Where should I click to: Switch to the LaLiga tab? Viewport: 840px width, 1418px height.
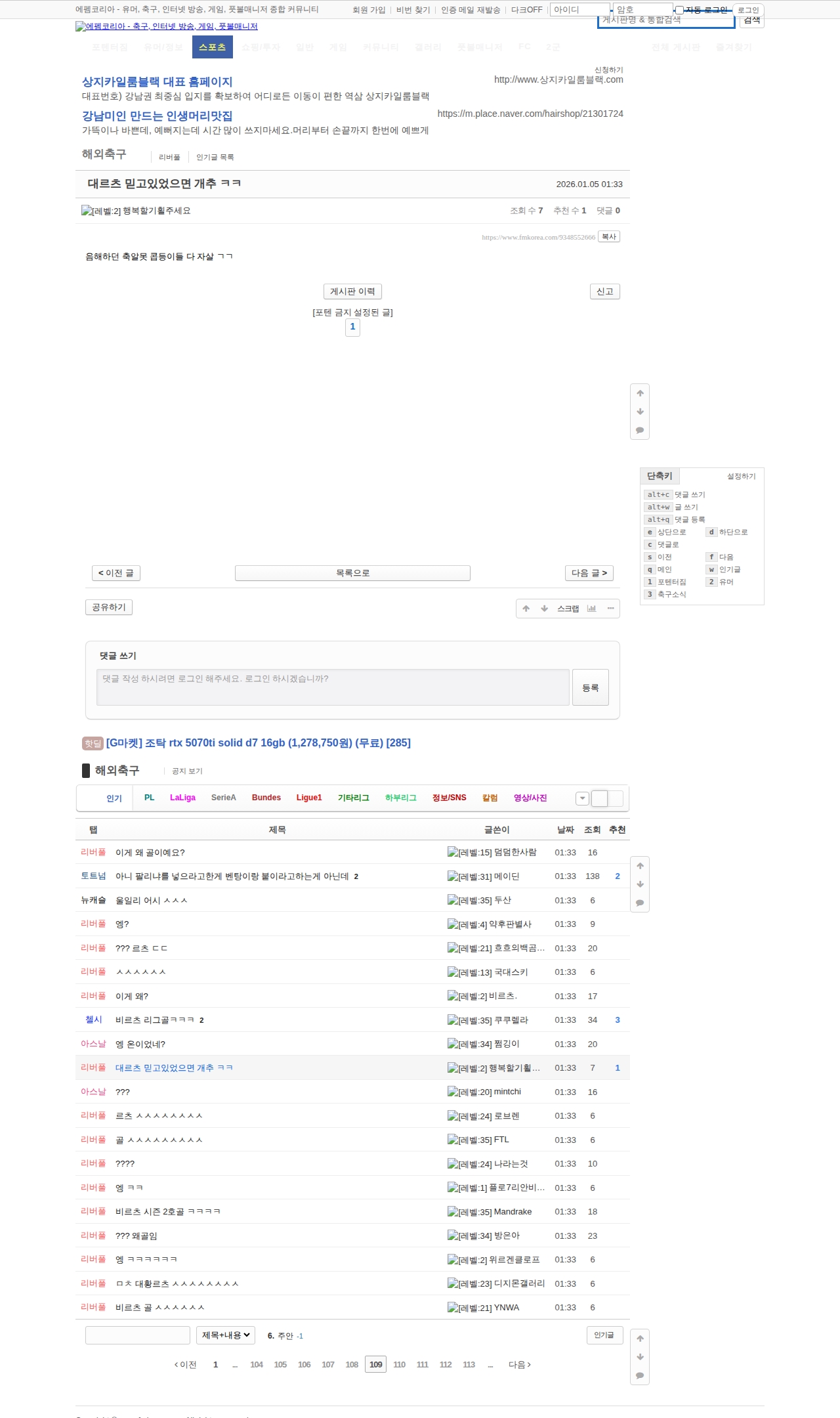pos(182,798)
